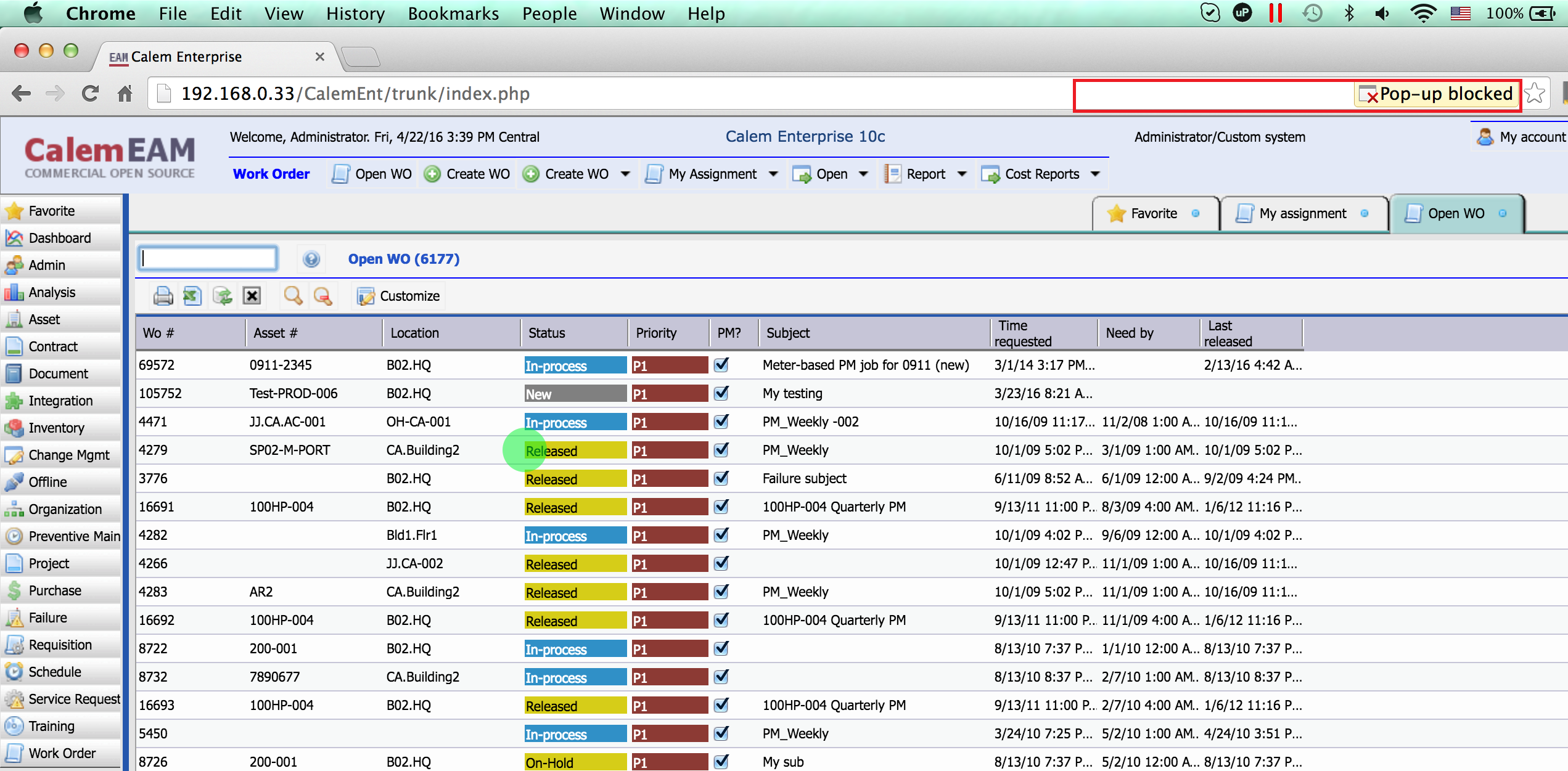Expand the Report dropdown arrow
This screenshot has width=1568, height=771.
pyautogui.click(x=962, y=174)
